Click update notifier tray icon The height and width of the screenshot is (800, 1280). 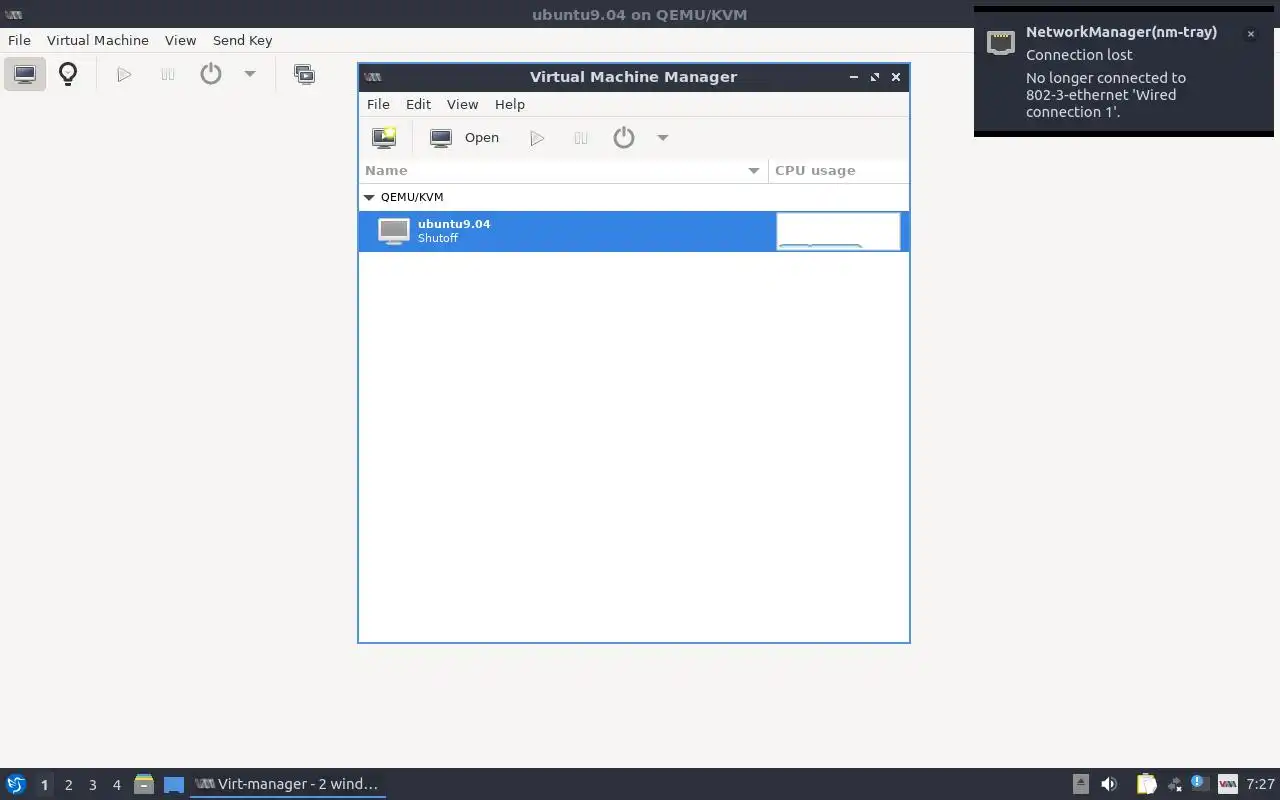(1199, 784)
